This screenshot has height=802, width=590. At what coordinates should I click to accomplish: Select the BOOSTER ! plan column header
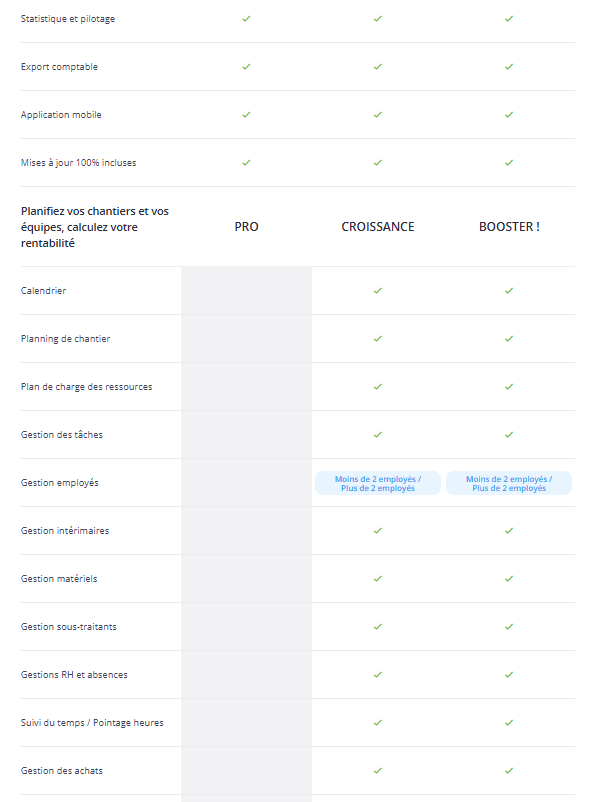[509, 227]
